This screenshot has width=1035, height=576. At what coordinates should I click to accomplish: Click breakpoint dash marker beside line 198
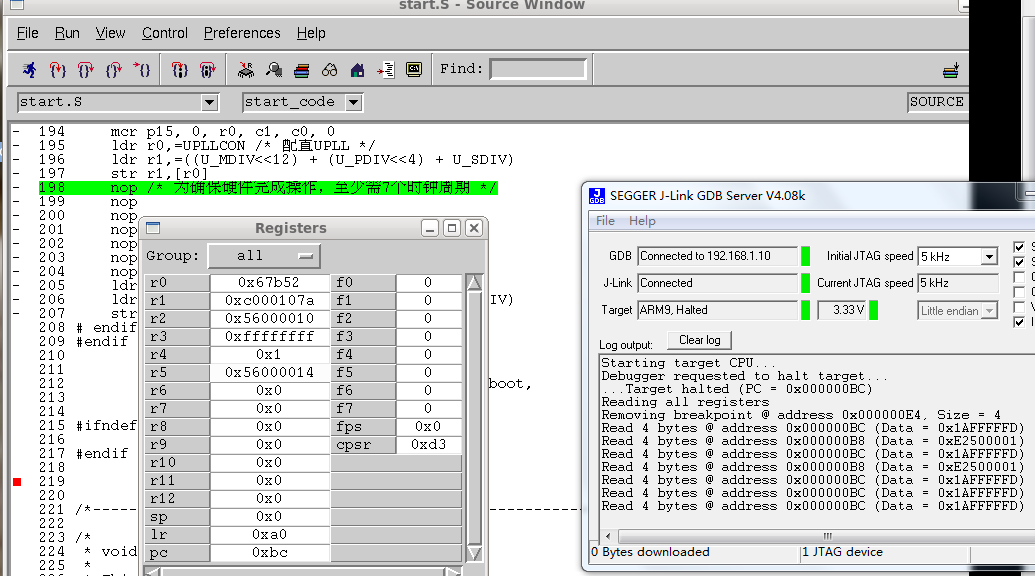(x=17, y=187)
